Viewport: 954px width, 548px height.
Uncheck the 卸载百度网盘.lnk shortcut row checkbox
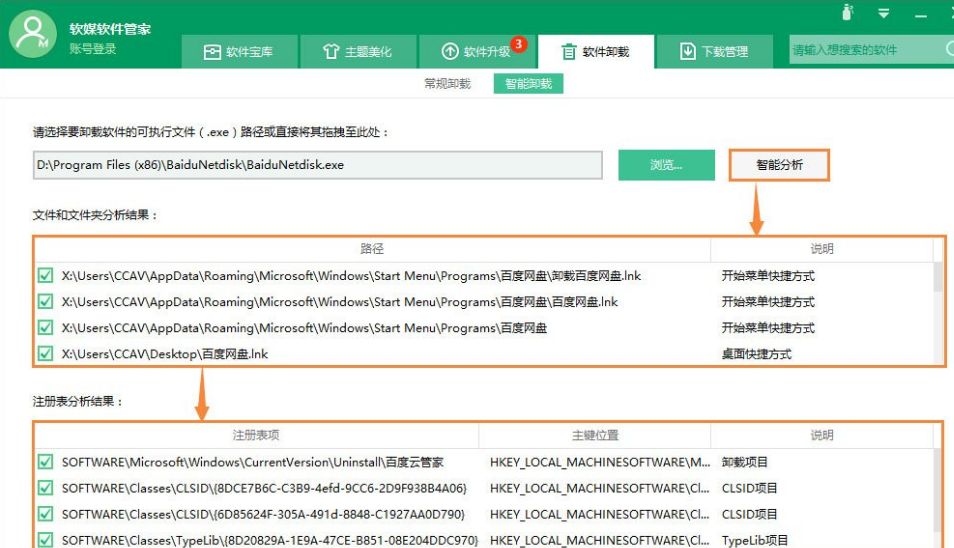[45, 276]
